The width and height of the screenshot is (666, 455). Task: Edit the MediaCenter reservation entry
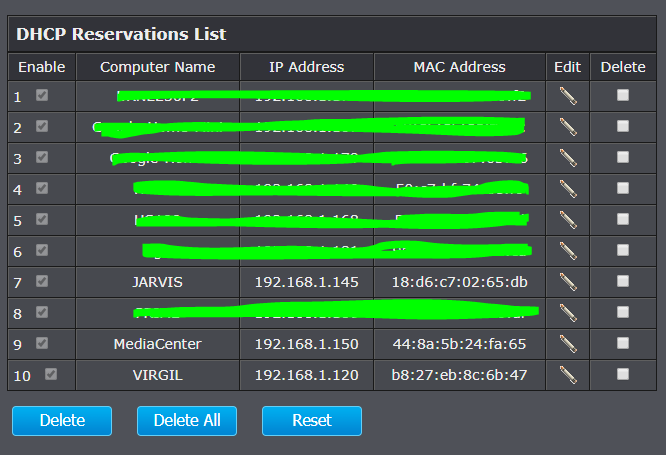tap(568, 344)
